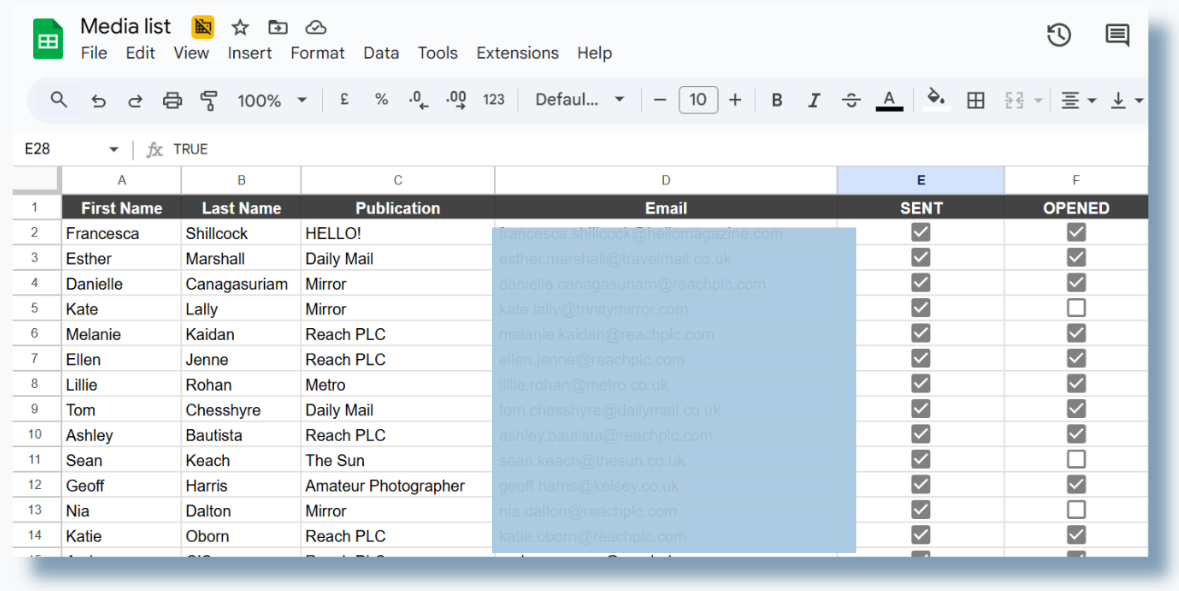Select column C header
This screenshot has height=591, width=1179.
click(398, 180)
